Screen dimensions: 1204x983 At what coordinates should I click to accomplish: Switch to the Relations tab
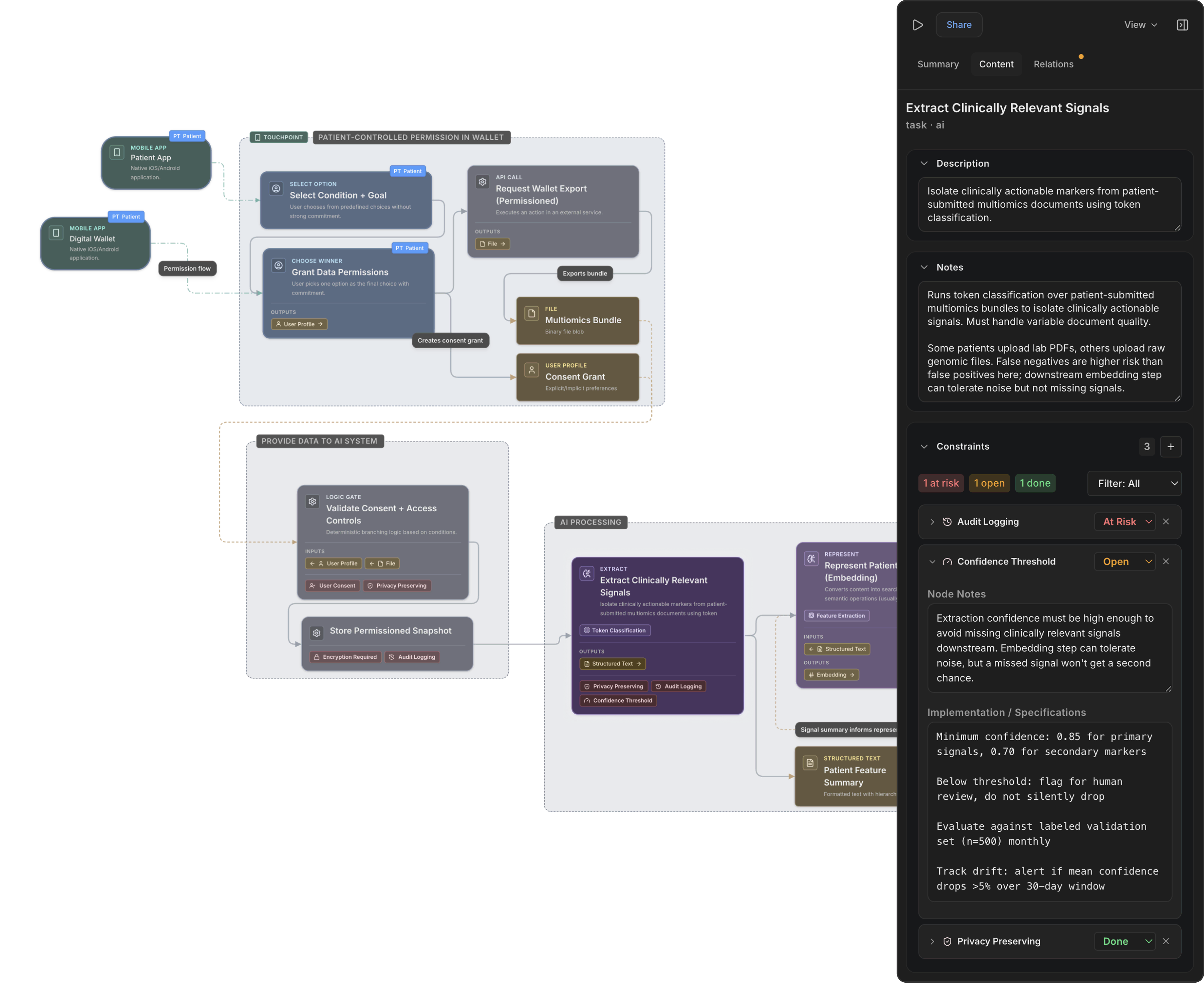tap(1053, 64)
